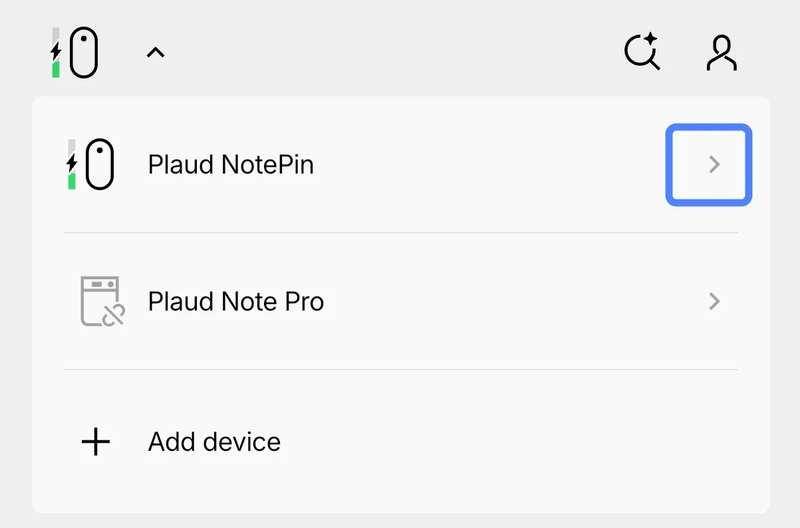
Task: Click the disconnected Plaud Note Pro icon
Action: (99, 301)
